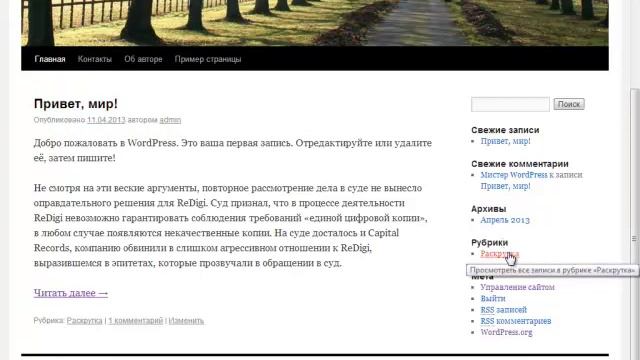Image resolution: width=640 pixels, height=360 pixels.
Task: Open the Управление сайтом link
Action: tap(517, 287)
